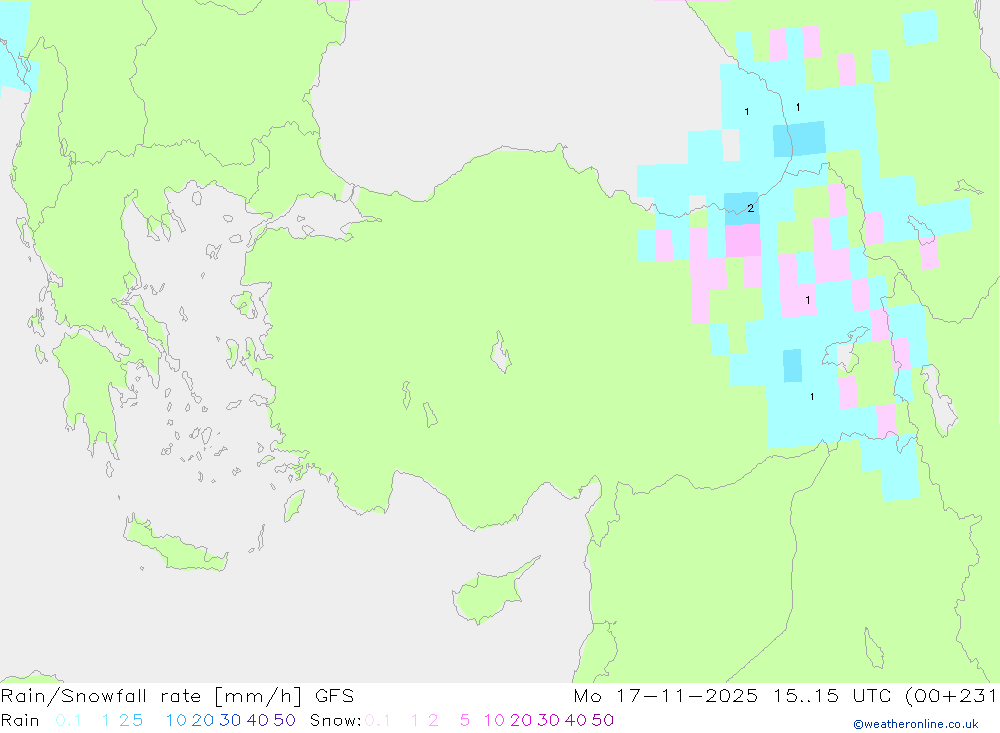Click the "15..15 UTC" time text
Image resolution: width=1000 pixels, height=733 pixels.
832,696
